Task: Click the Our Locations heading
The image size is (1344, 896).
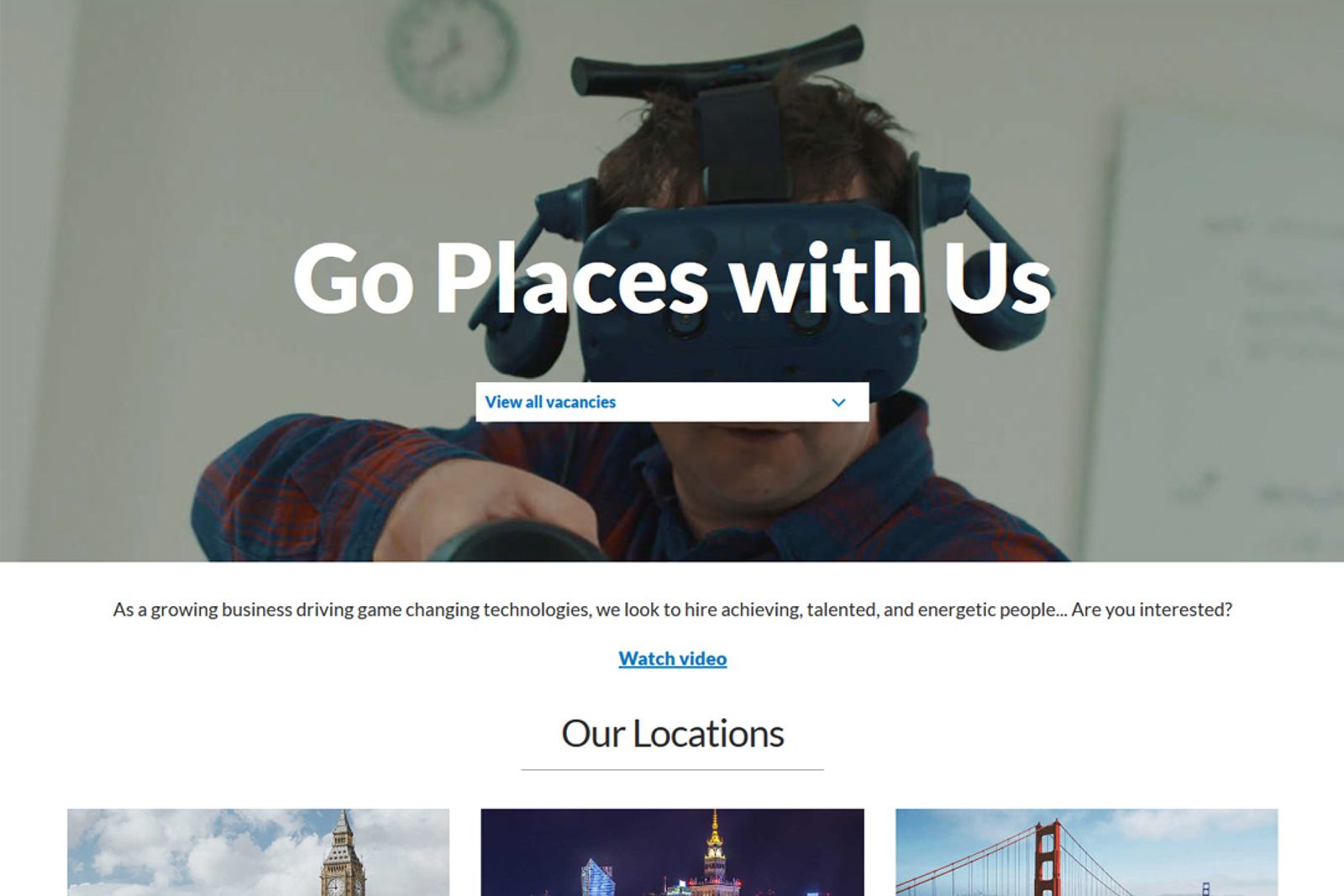Action: point(672,733)
